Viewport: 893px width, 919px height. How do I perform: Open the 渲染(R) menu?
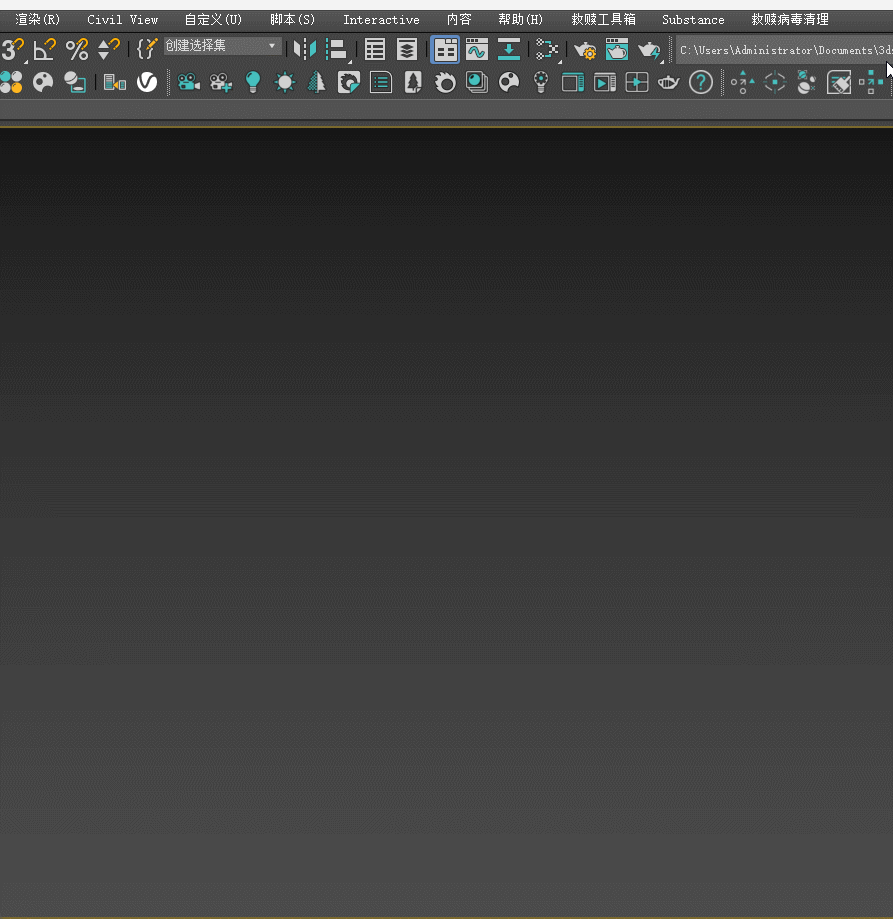click(38, 20)
